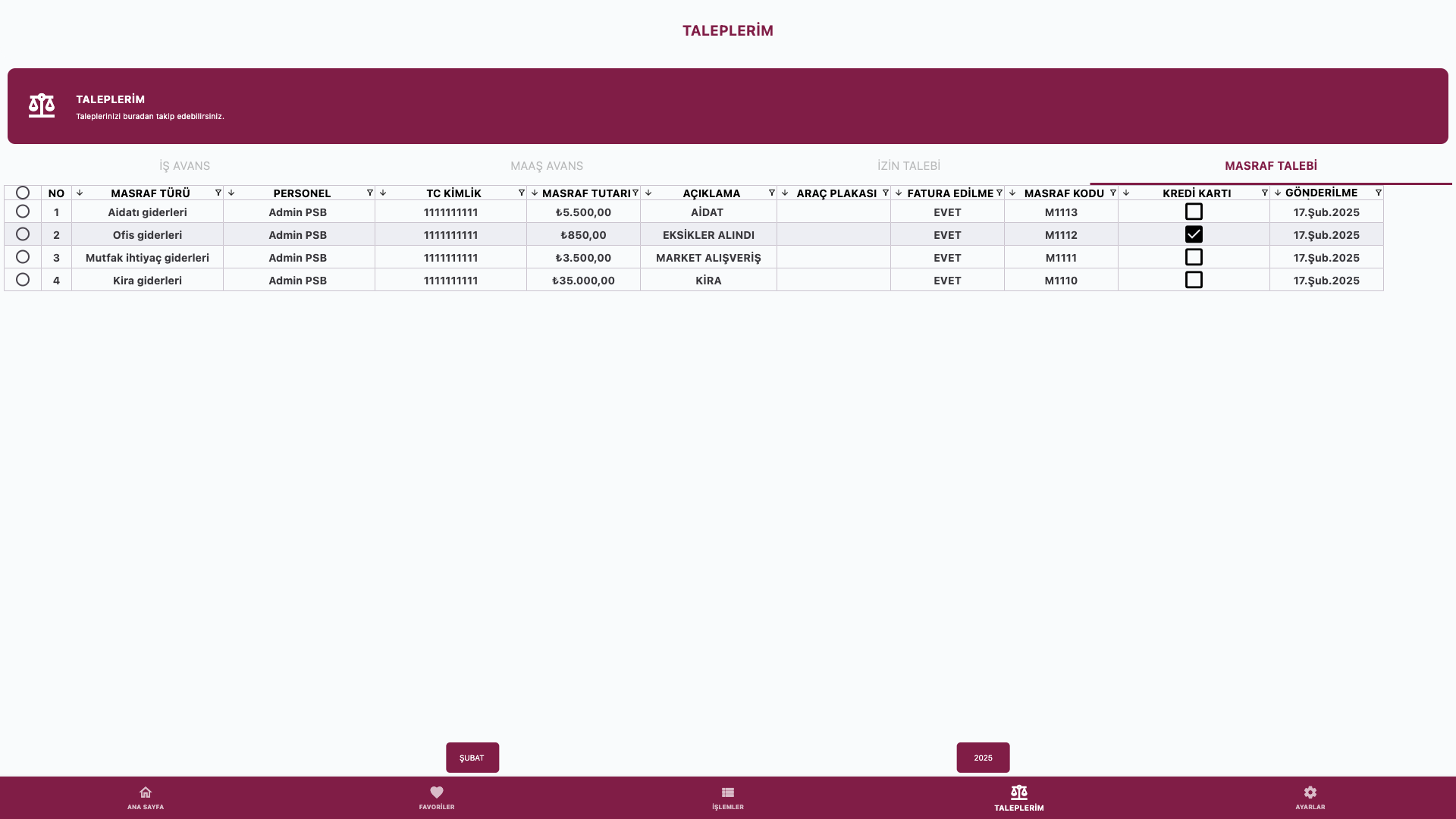
Task: Open the 2025 year selector
Action: (983, 758)
